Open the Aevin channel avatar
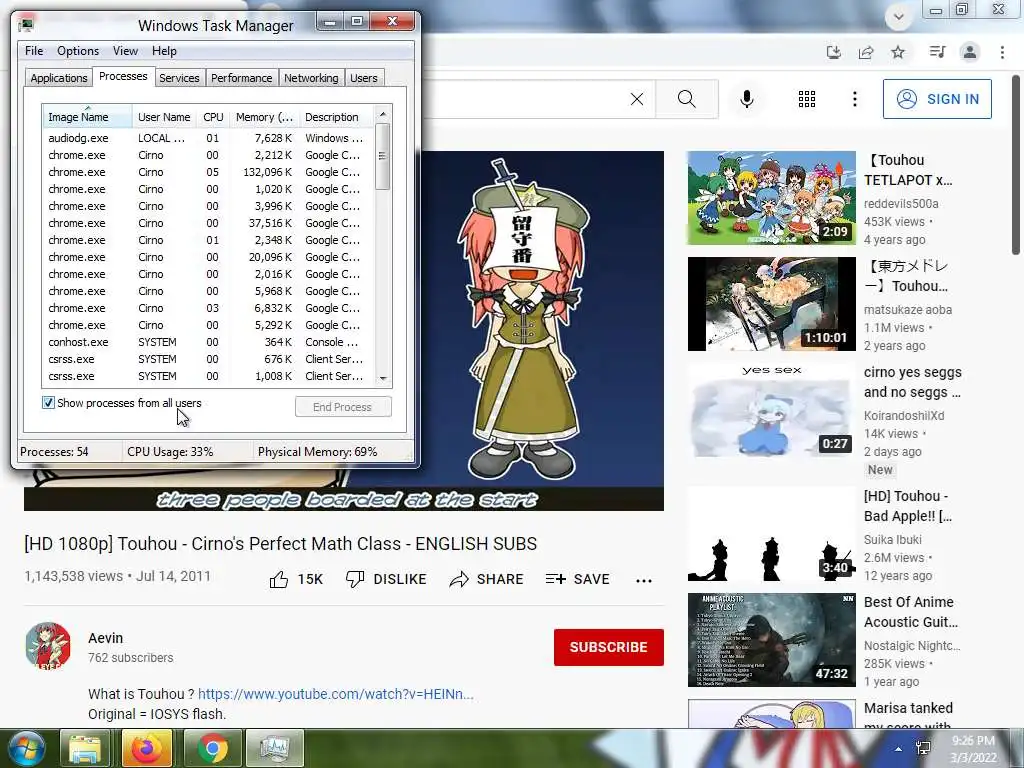Viewport: 1024px width, 768px height. pyautogui.click(x=48, y=645)
